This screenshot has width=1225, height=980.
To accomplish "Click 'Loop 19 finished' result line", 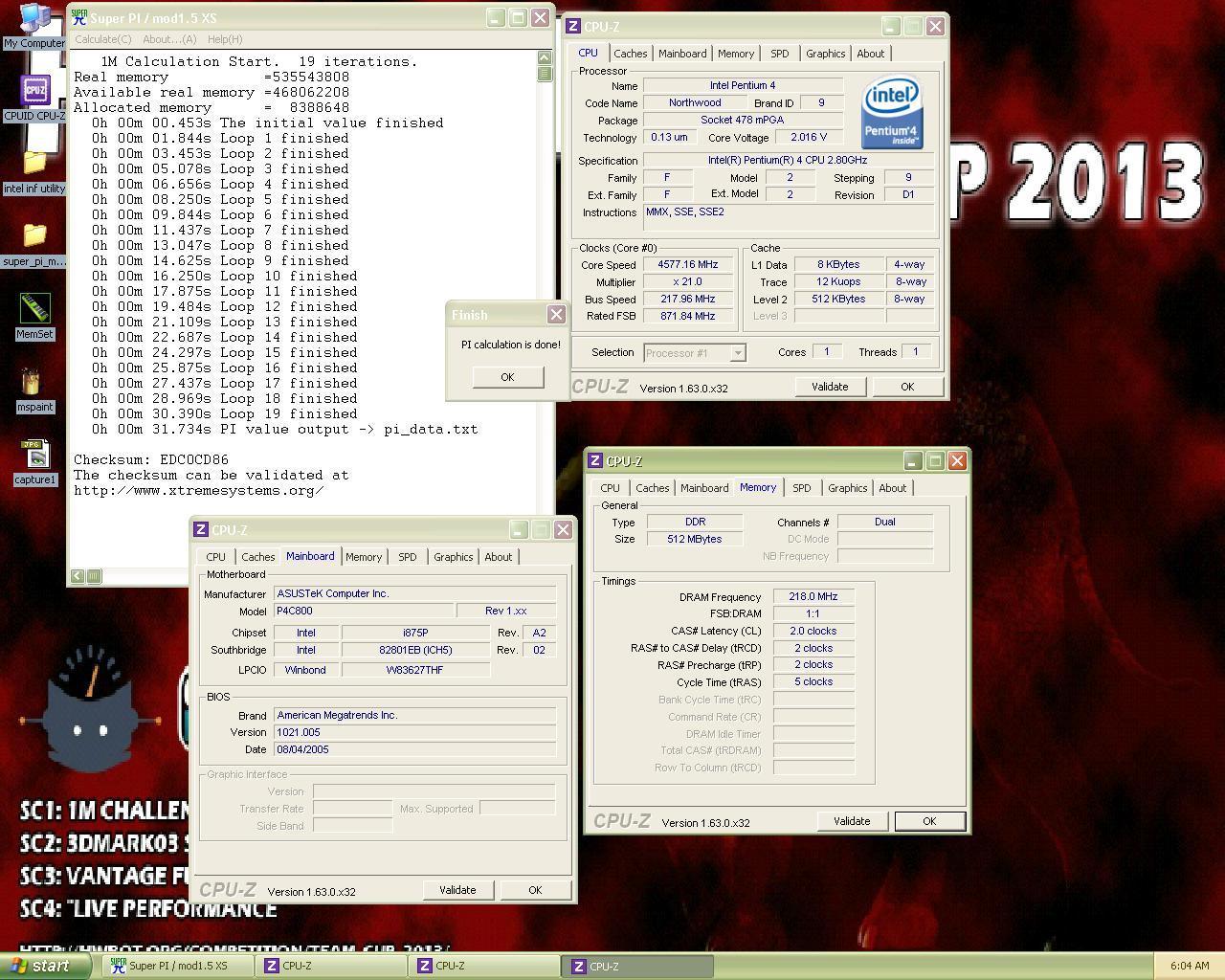I will click(225, 414).
